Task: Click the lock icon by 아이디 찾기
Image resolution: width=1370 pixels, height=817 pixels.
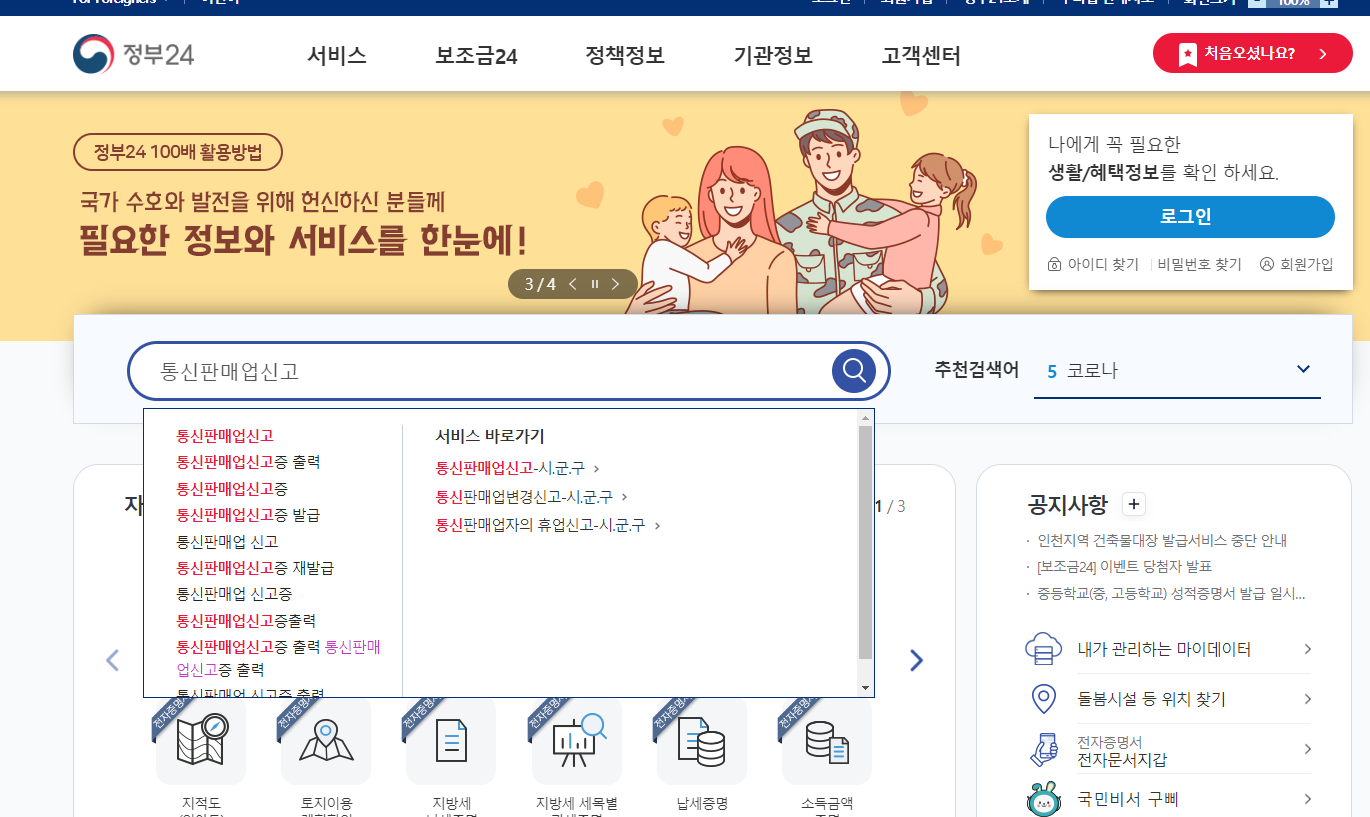Action: click(x=1054, y=265)
